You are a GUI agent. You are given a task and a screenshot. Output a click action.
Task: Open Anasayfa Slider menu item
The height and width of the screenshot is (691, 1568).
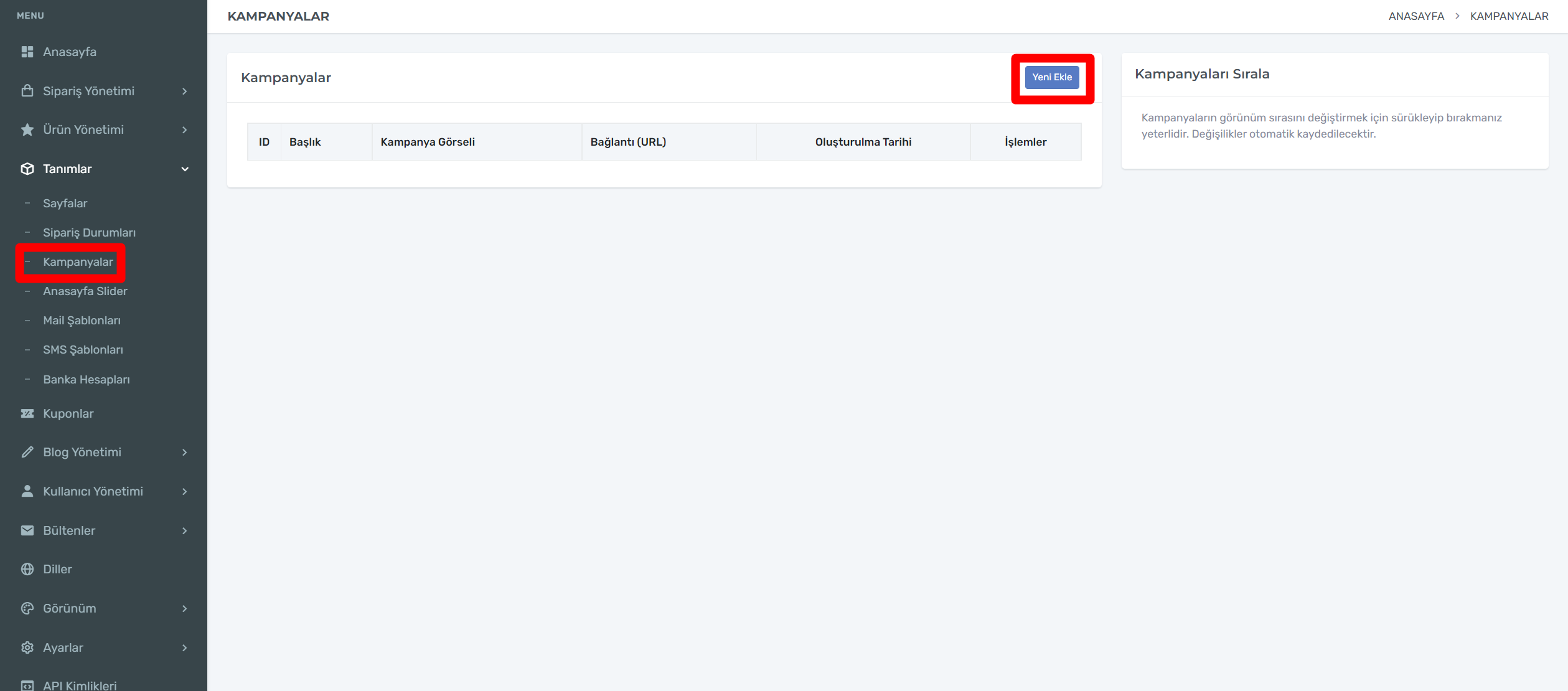pos(85,291)
